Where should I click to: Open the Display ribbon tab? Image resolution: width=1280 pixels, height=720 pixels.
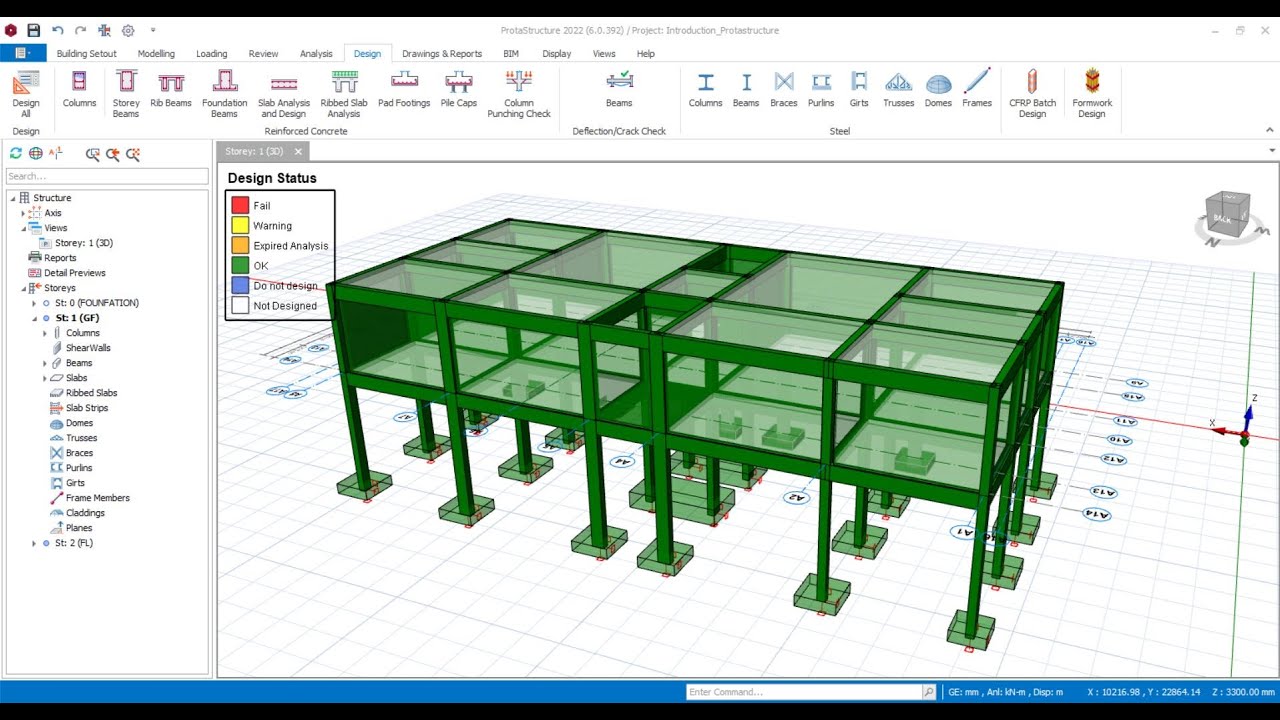click(557, 54)
